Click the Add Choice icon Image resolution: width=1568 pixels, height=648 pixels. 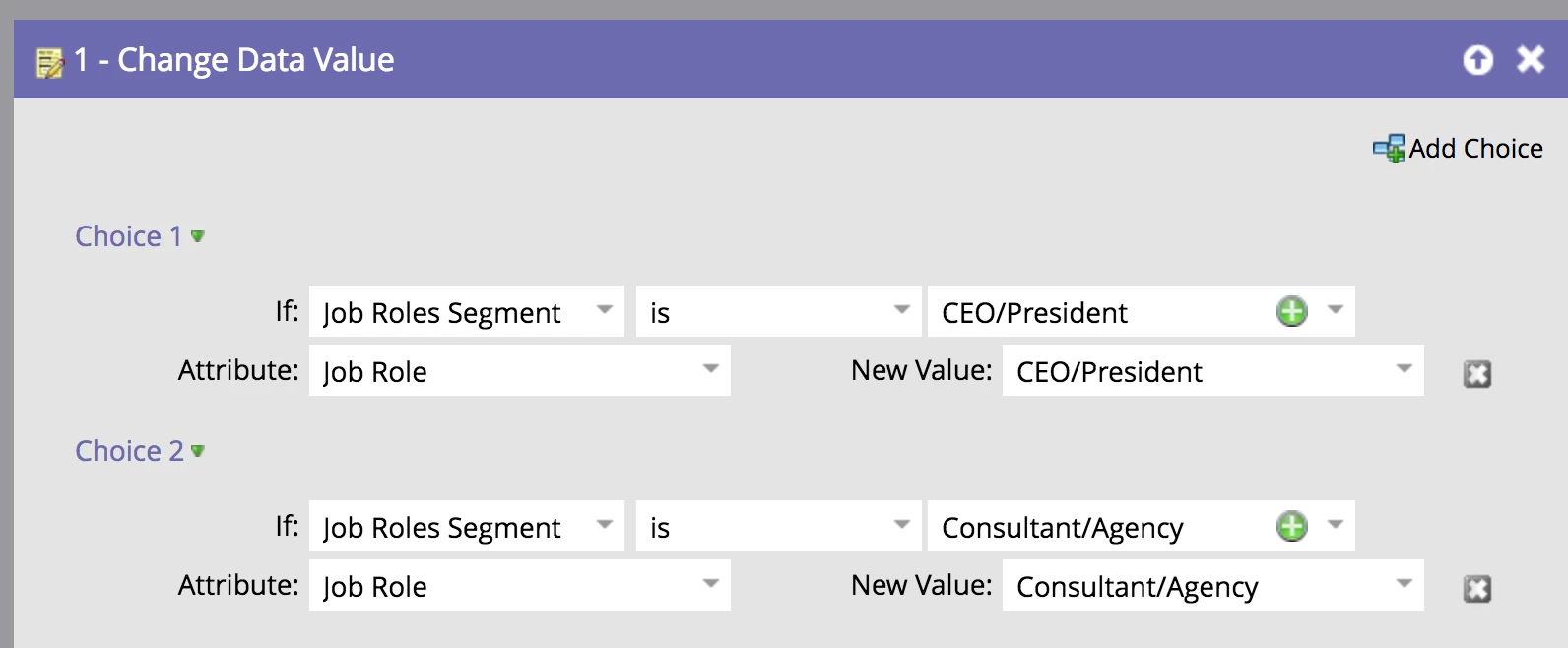1389,149
